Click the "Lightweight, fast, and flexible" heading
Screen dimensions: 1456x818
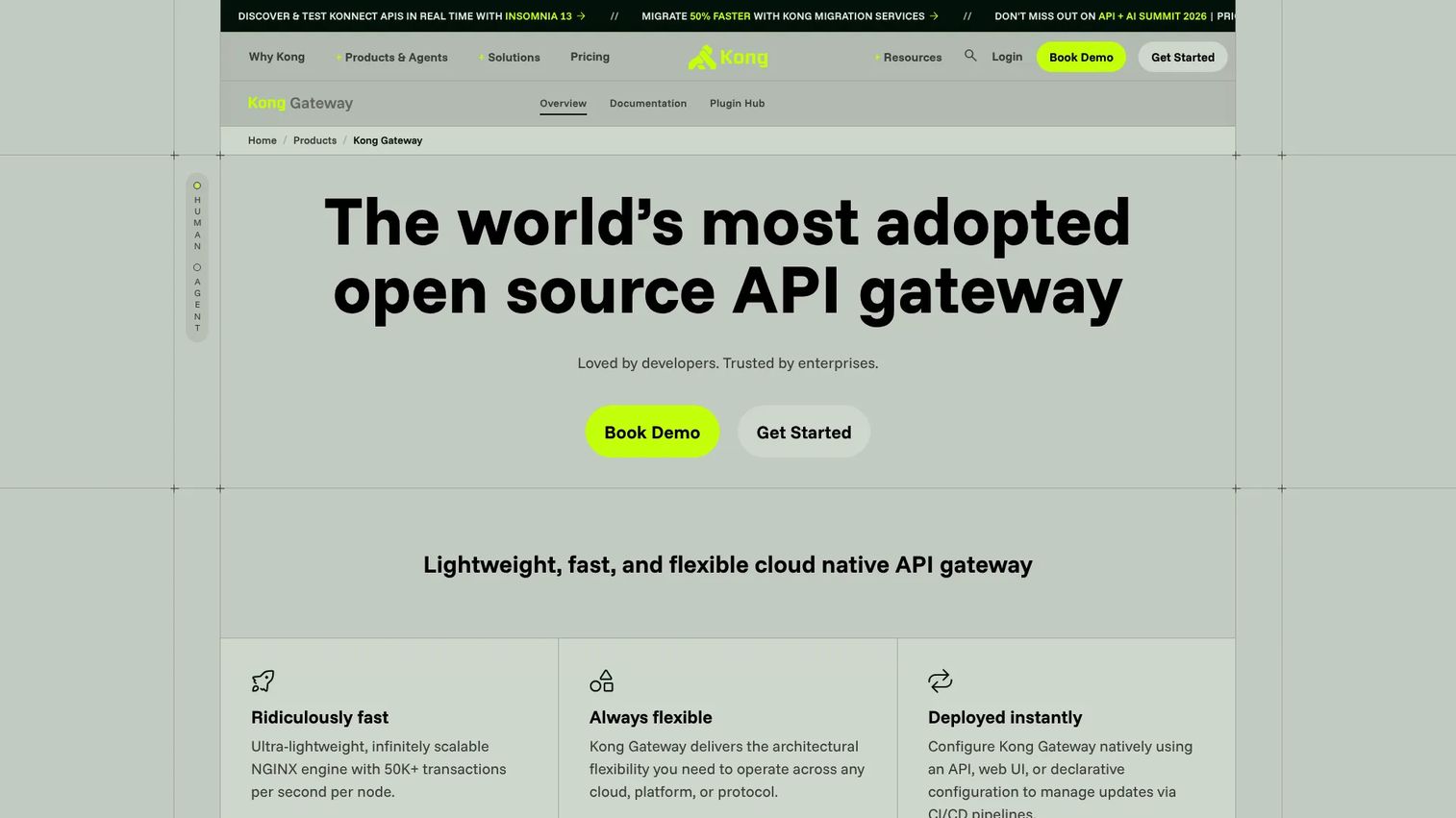click(728, 565)
